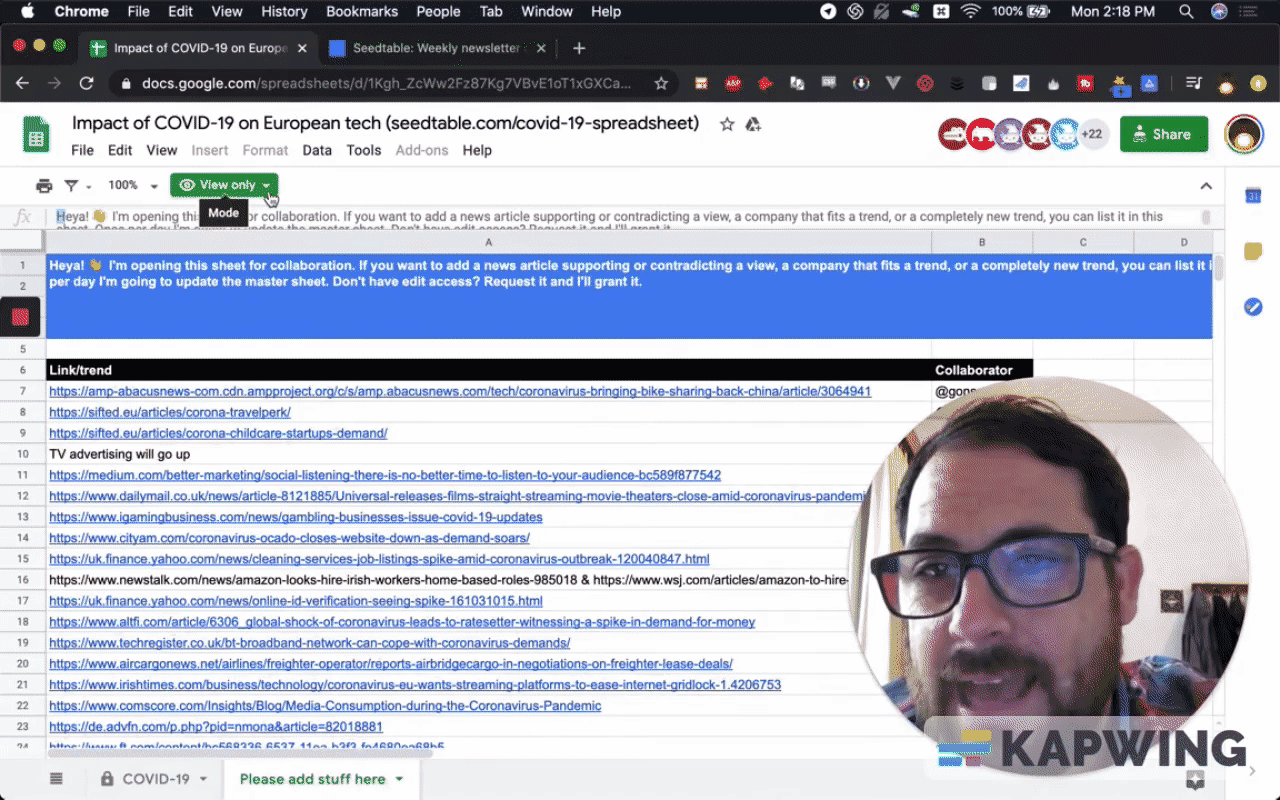Click the Wi-Fi icon in the menu bar
The height and width of the screenshot is (800, 1280).
(970, 12)
